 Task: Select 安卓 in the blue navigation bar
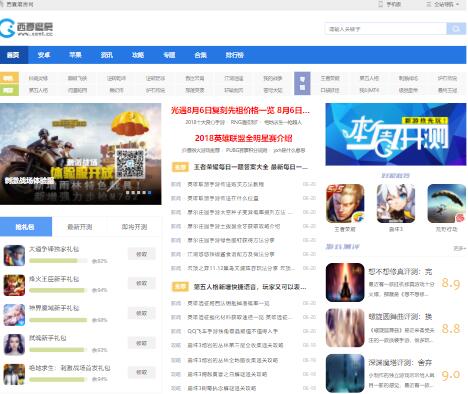(x=44, y=55)
